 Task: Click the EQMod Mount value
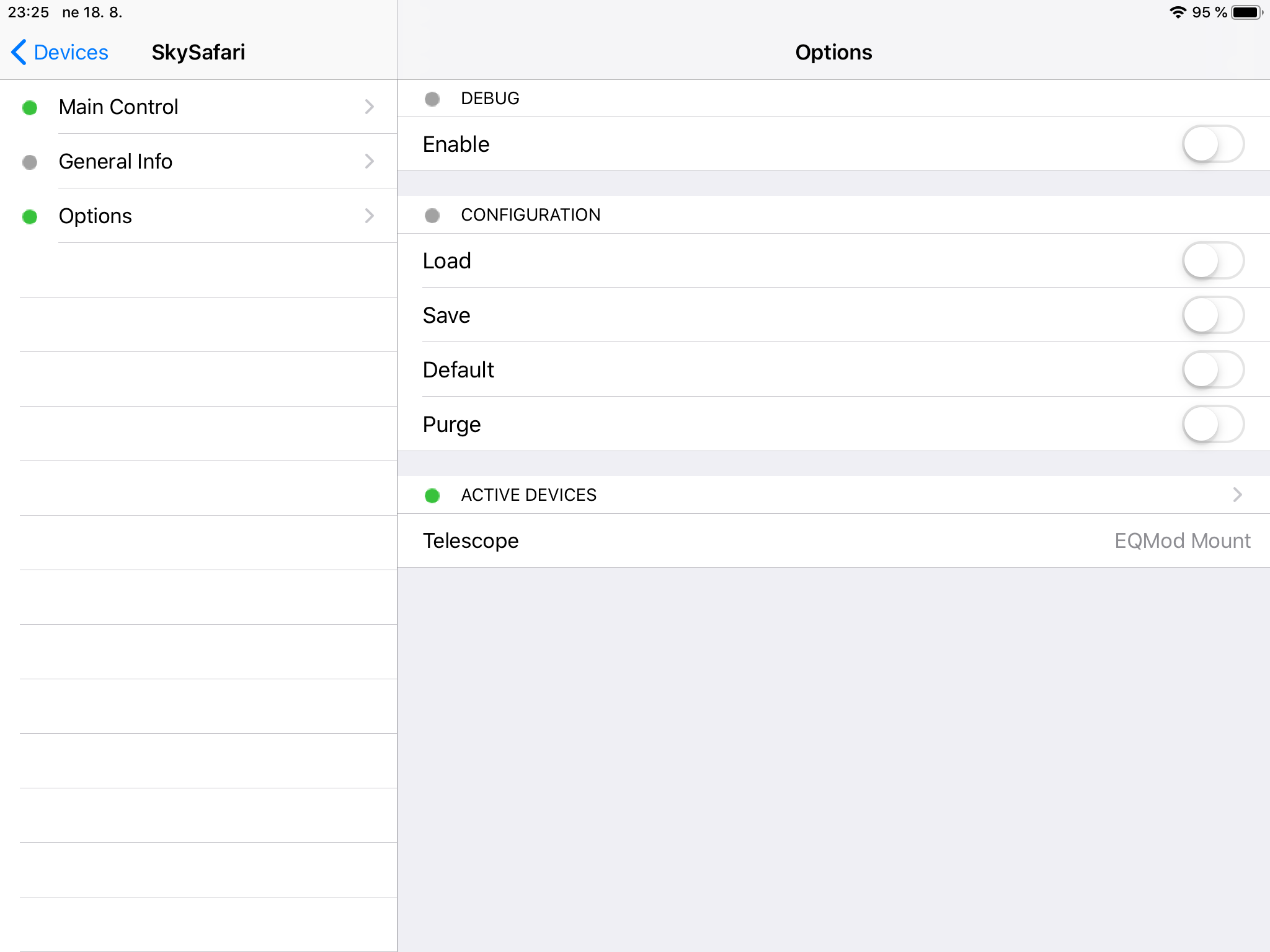tap(1182, 540)
